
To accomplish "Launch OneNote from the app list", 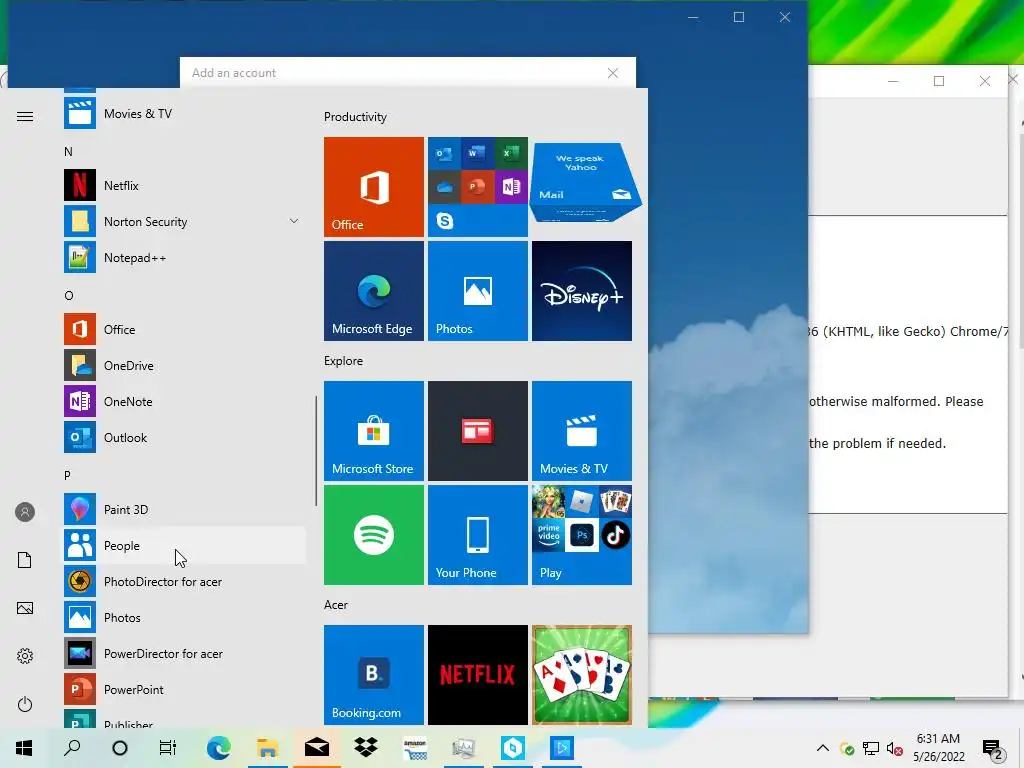I will click(184, 401).
